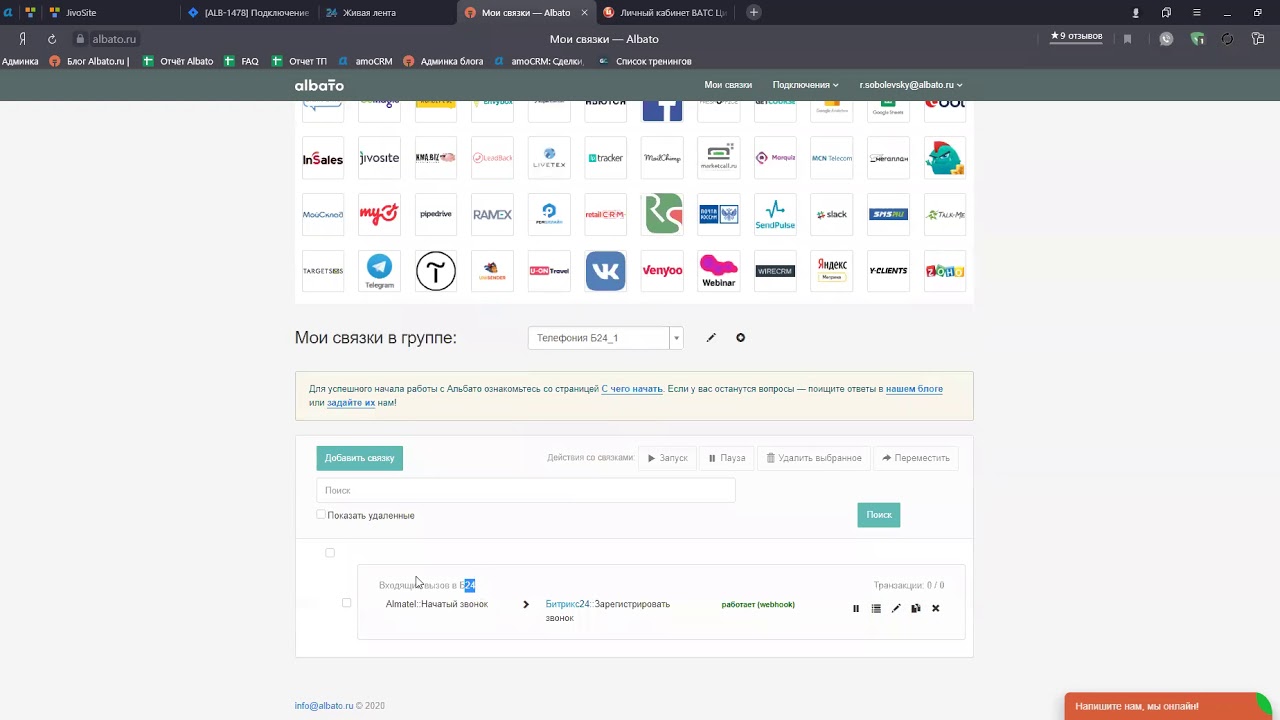
Task: Pick the Venyoo service tile
Action: [662, 271]
